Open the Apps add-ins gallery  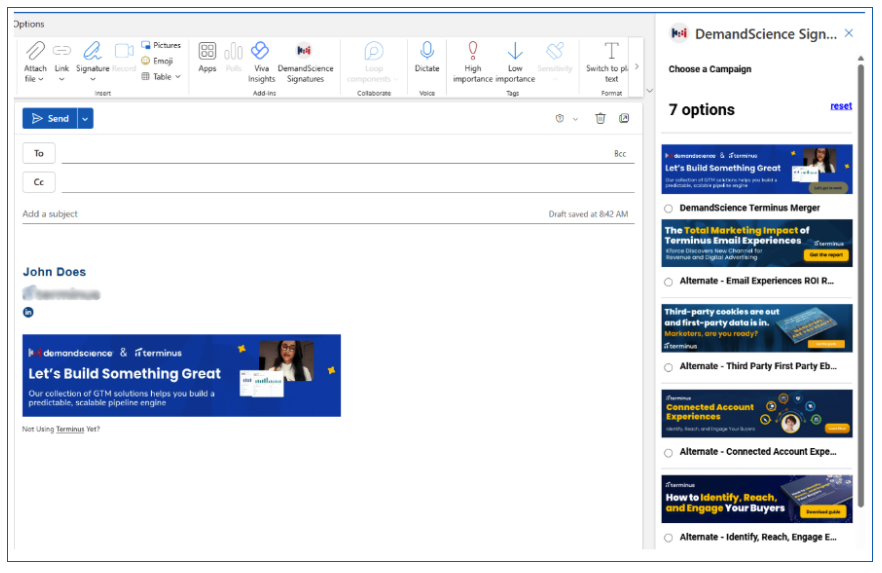point(207,57)
